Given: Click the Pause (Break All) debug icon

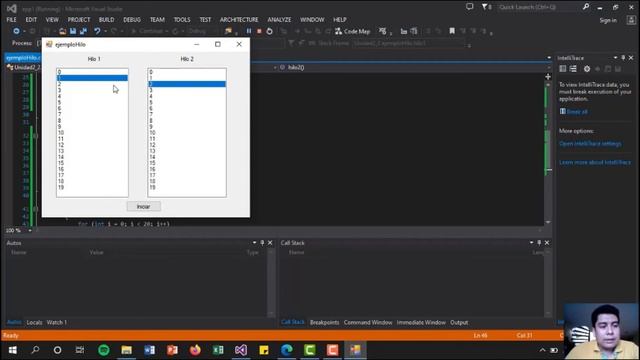Looking at the screenshot, I should coord(249,31).
